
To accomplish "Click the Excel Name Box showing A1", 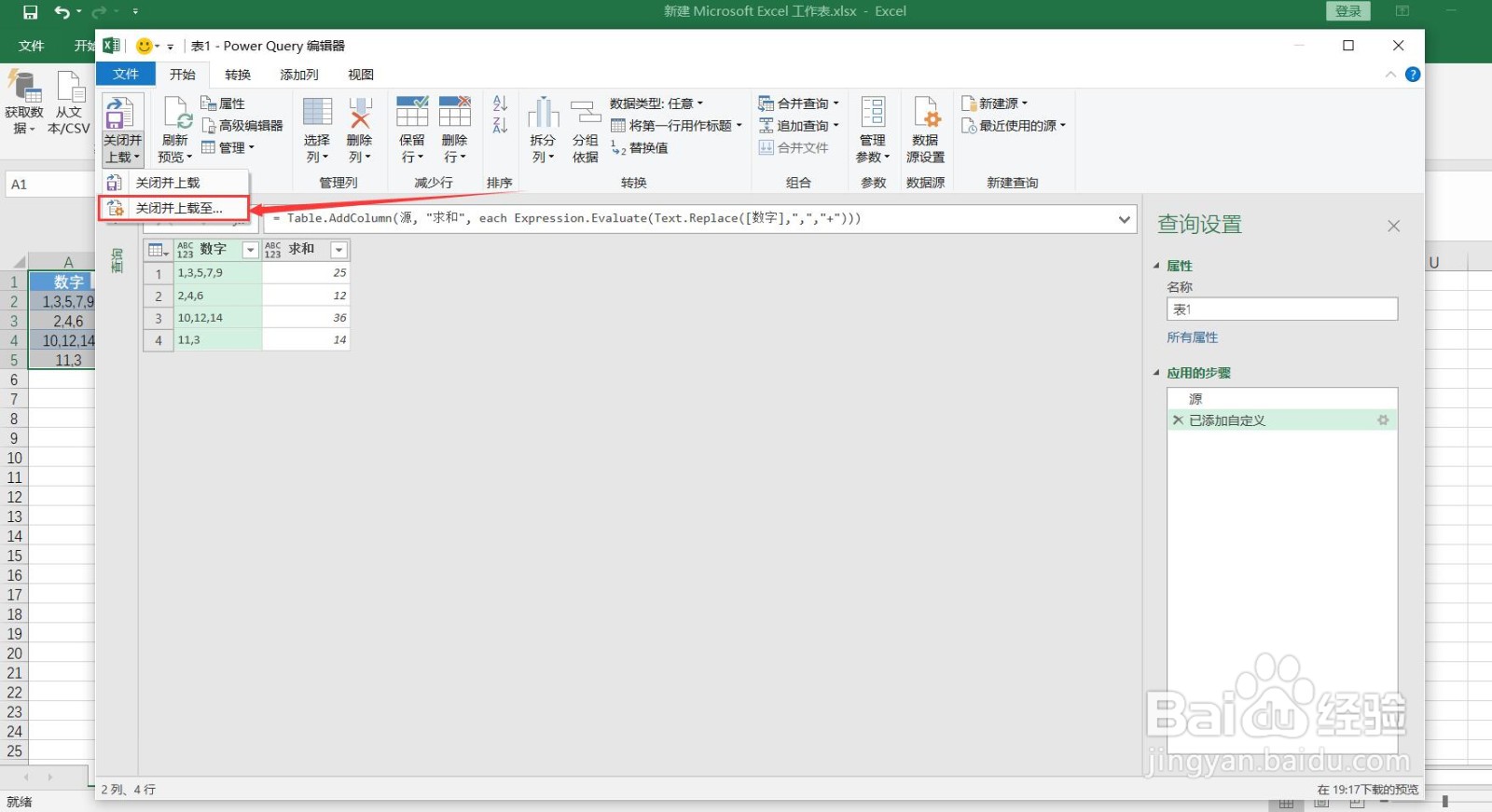I will click(49, 185).
